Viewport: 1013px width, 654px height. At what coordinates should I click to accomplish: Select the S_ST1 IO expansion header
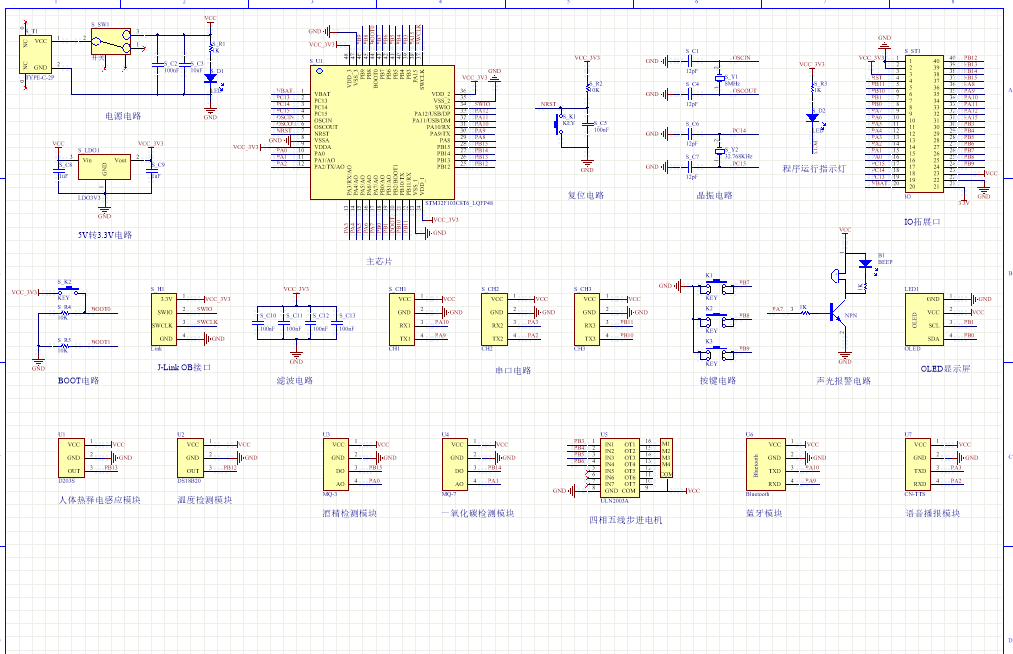pos(924,122)
